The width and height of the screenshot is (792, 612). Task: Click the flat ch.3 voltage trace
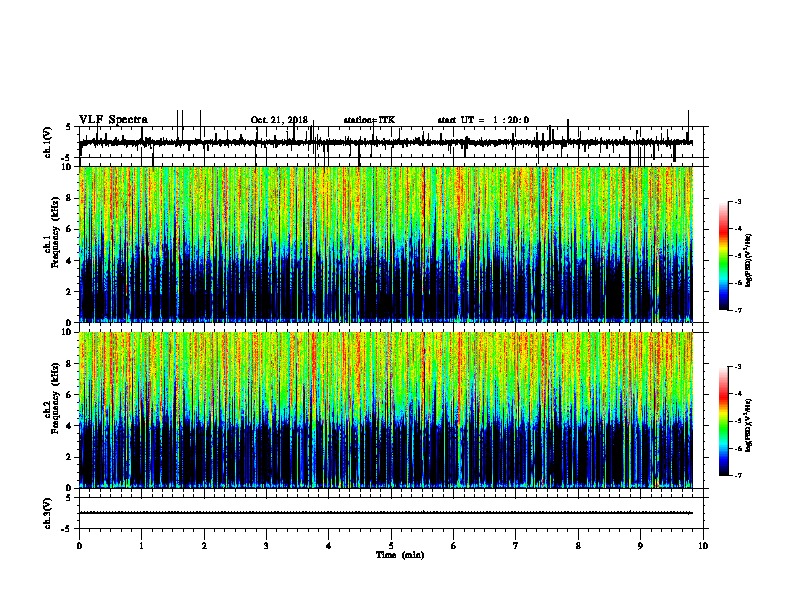point(385,513)
